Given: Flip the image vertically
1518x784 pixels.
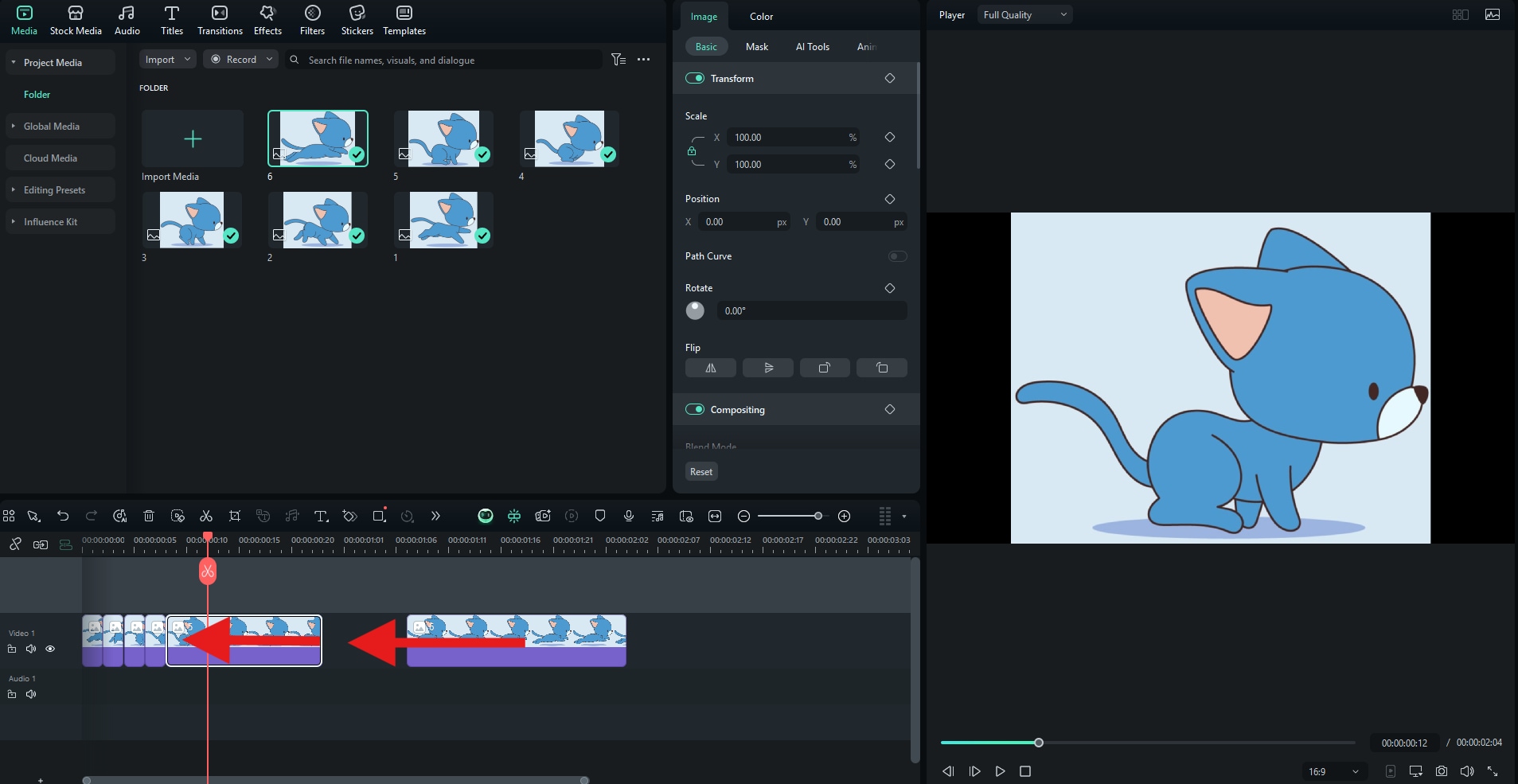Looking at the screenshot, I should 768,368.
